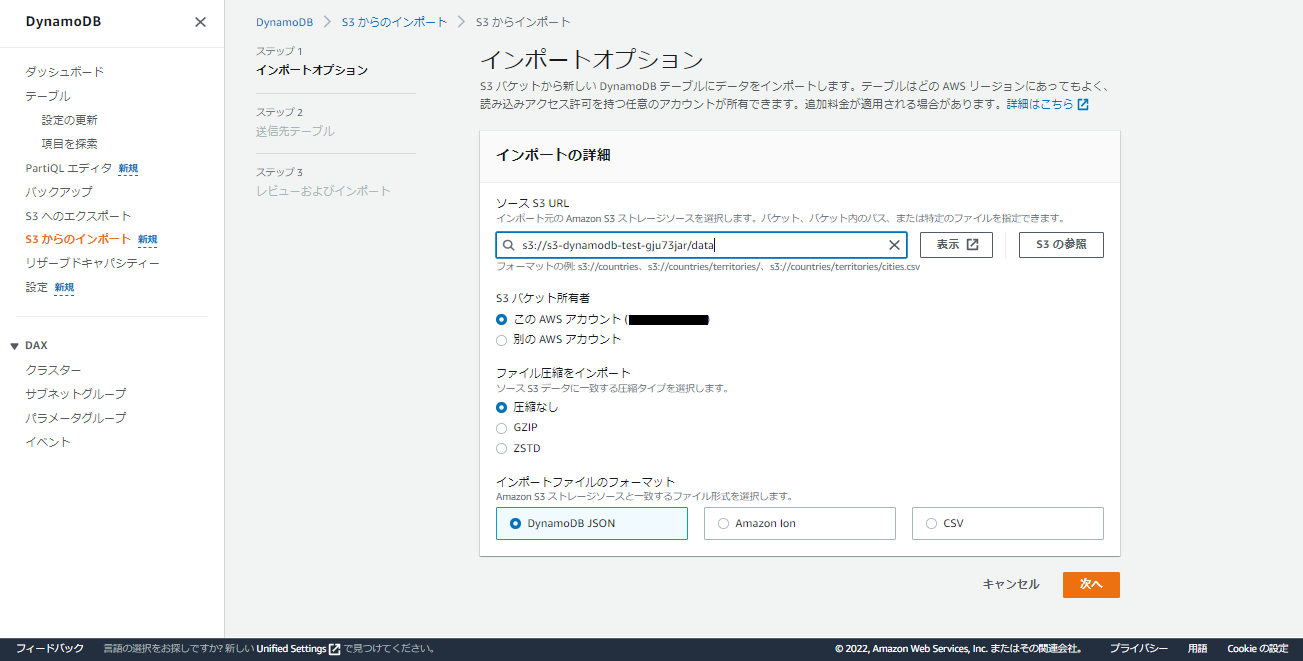Click the インポートオプション step 1 label
1303x661 pixels.
pos(312,70)
